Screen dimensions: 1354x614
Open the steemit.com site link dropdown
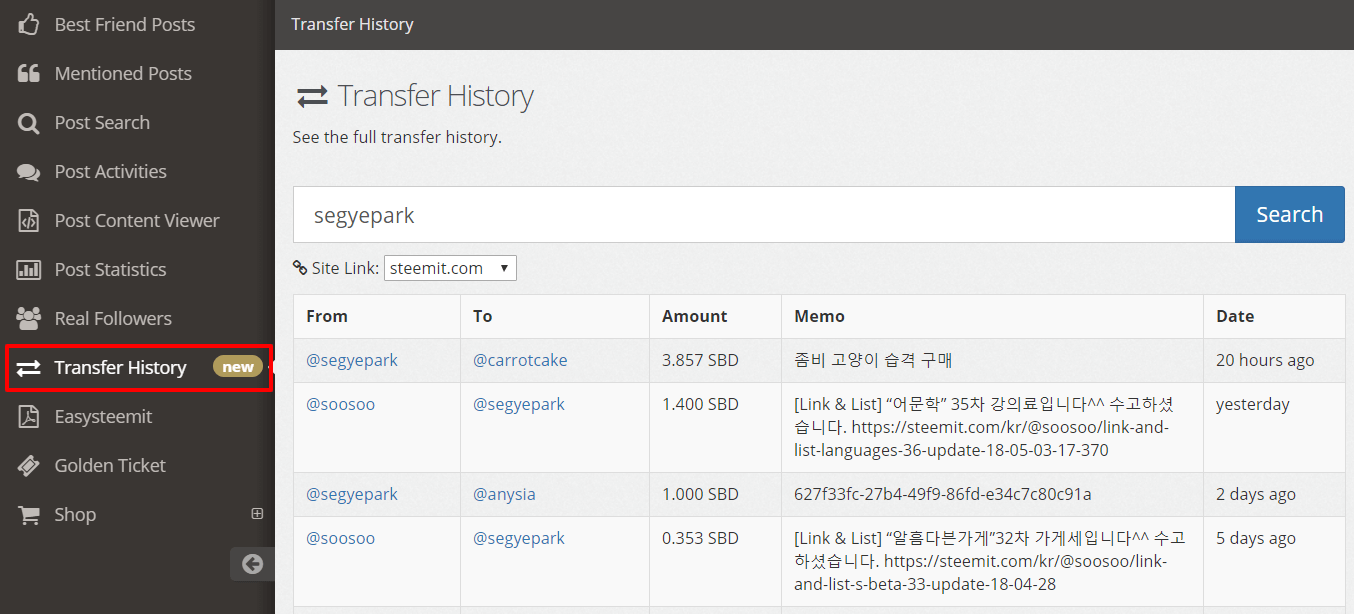click(x=450, y=268)
